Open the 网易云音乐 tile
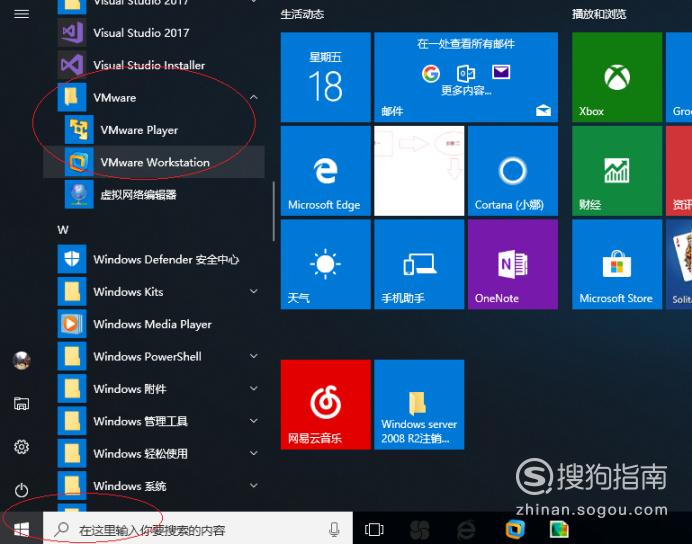This screenshot has width=692, height=544. (x=326, y=405)
